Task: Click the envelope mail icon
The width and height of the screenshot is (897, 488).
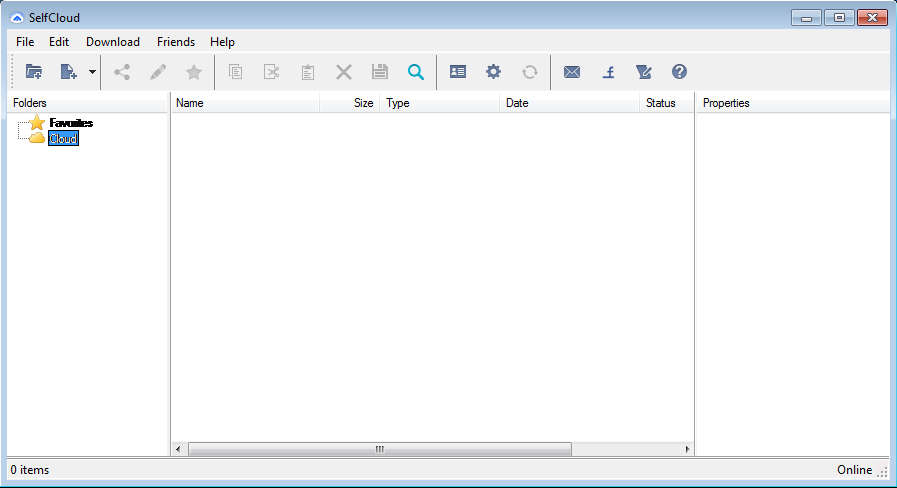Action: [x=572, y=72]
